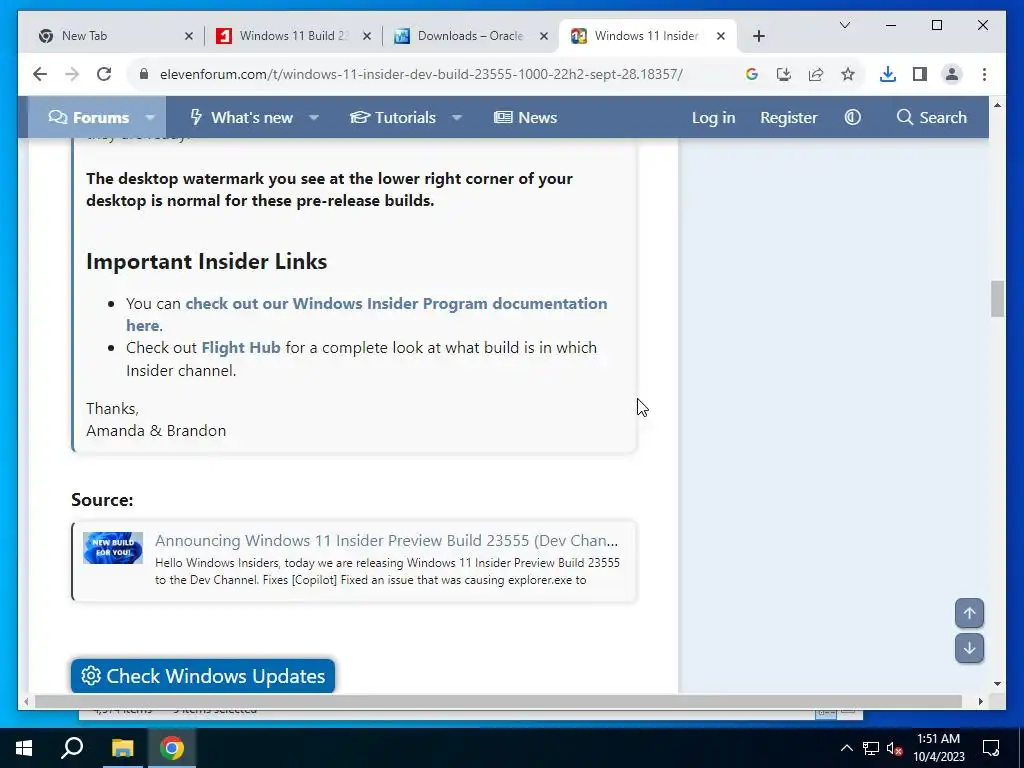Expand the Tutorials dropdown arrow

coord(456,118)
